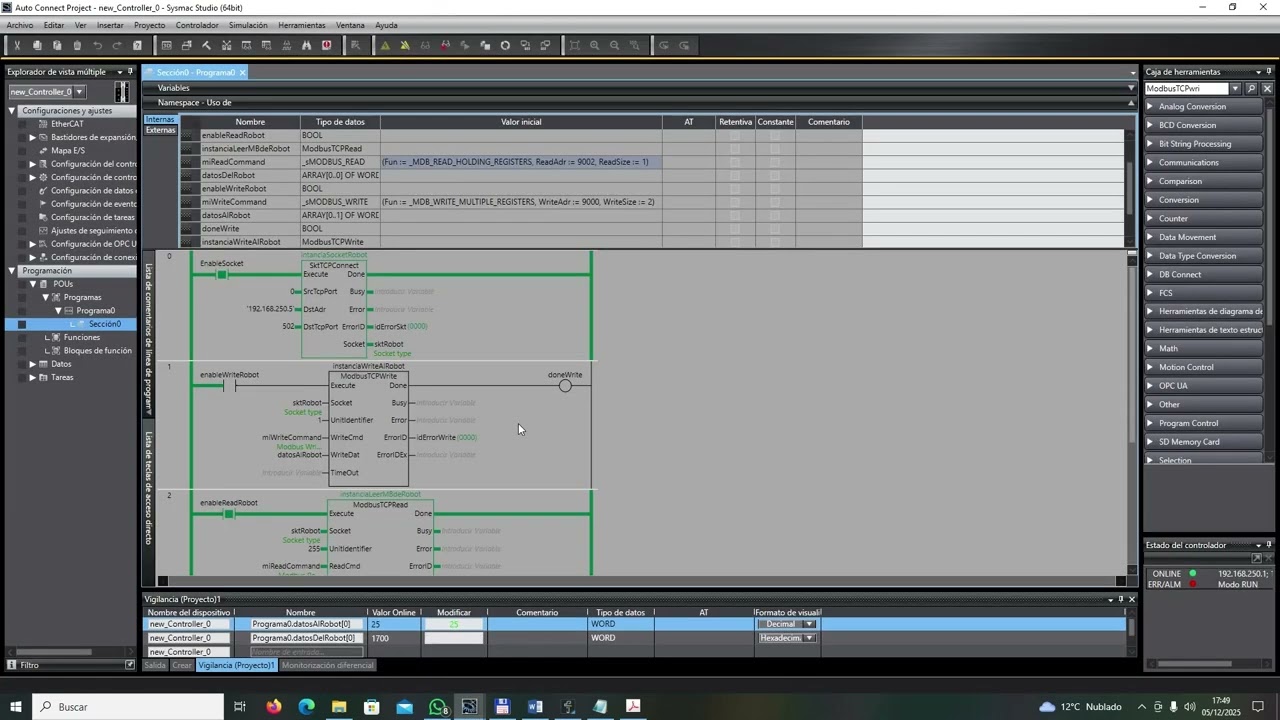The width and height of the screenshot is (1280, 720).
Task: Select Sección0 in the project tree
Action: click(x=104, y=324)
